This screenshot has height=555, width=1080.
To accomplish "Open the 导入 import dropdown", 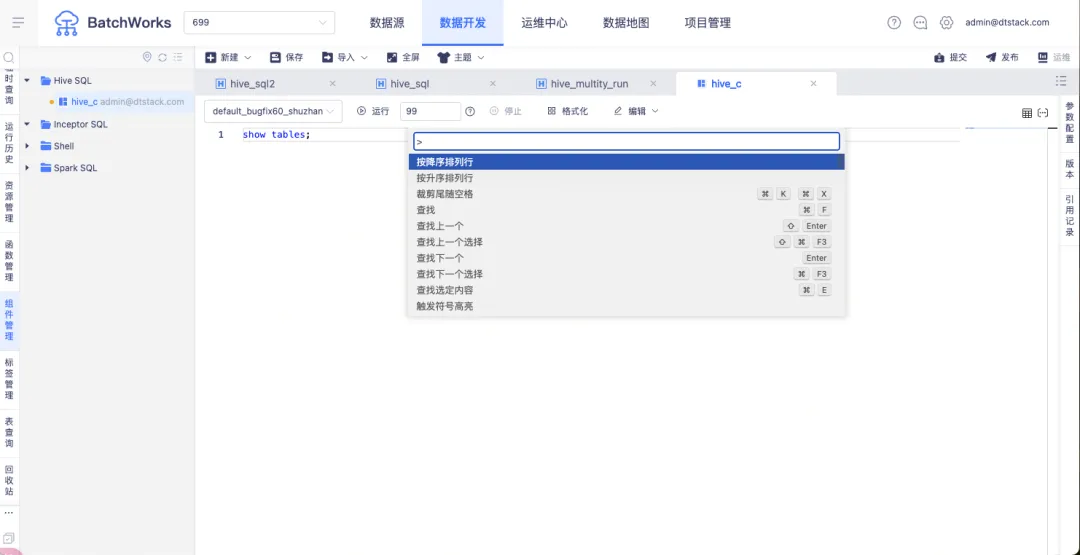I will pyautogui.click(x=345, y=57).
